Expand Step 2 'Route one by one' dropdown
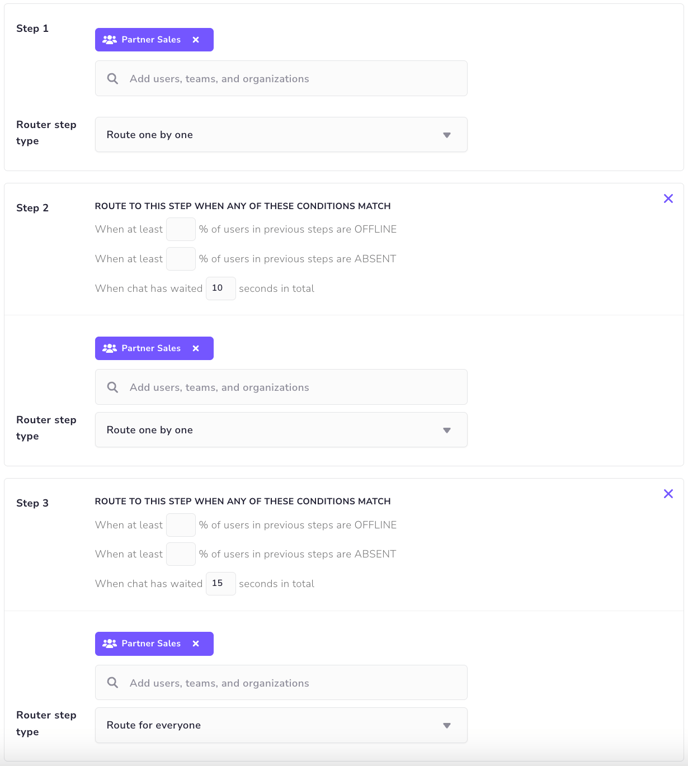 point(281,430)
